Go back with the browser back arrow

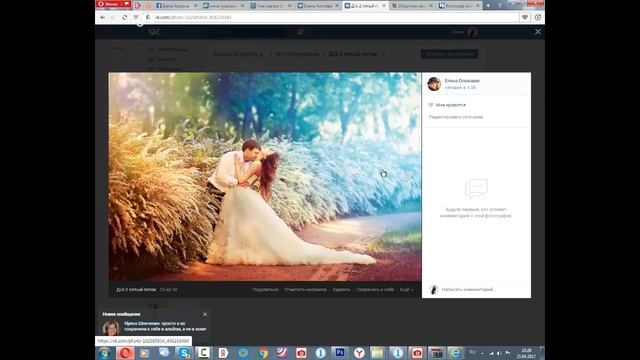(102, 18)
